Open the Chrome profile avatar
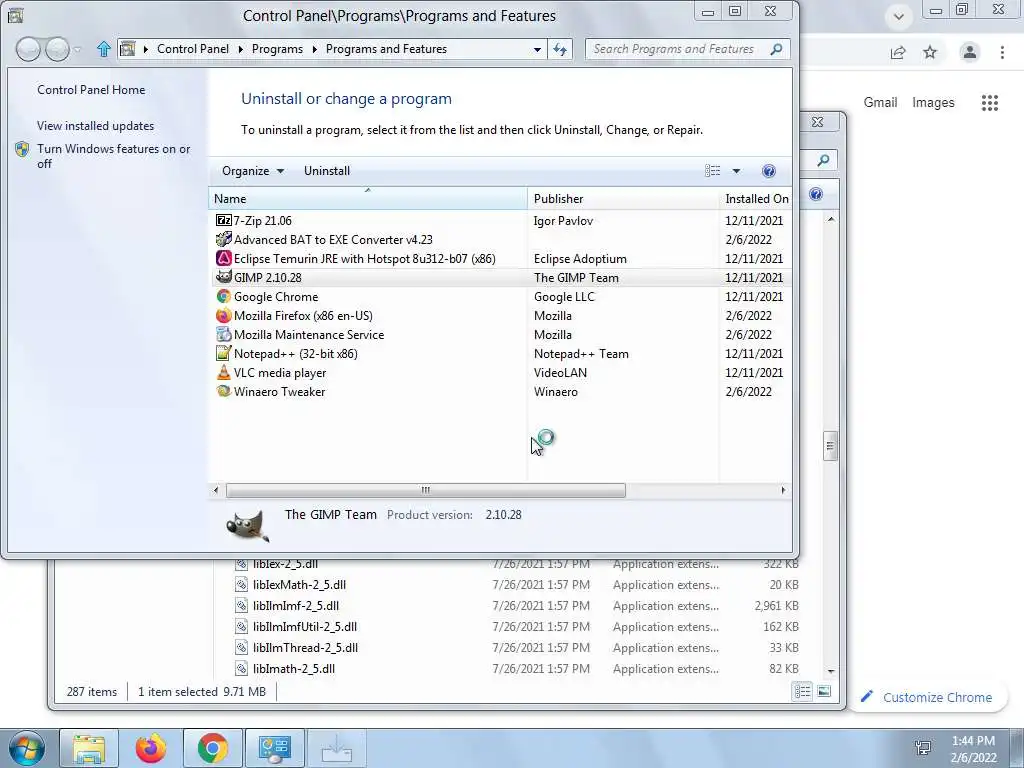Viewport: 1024px width, 768px height. (x=970, y=52)
